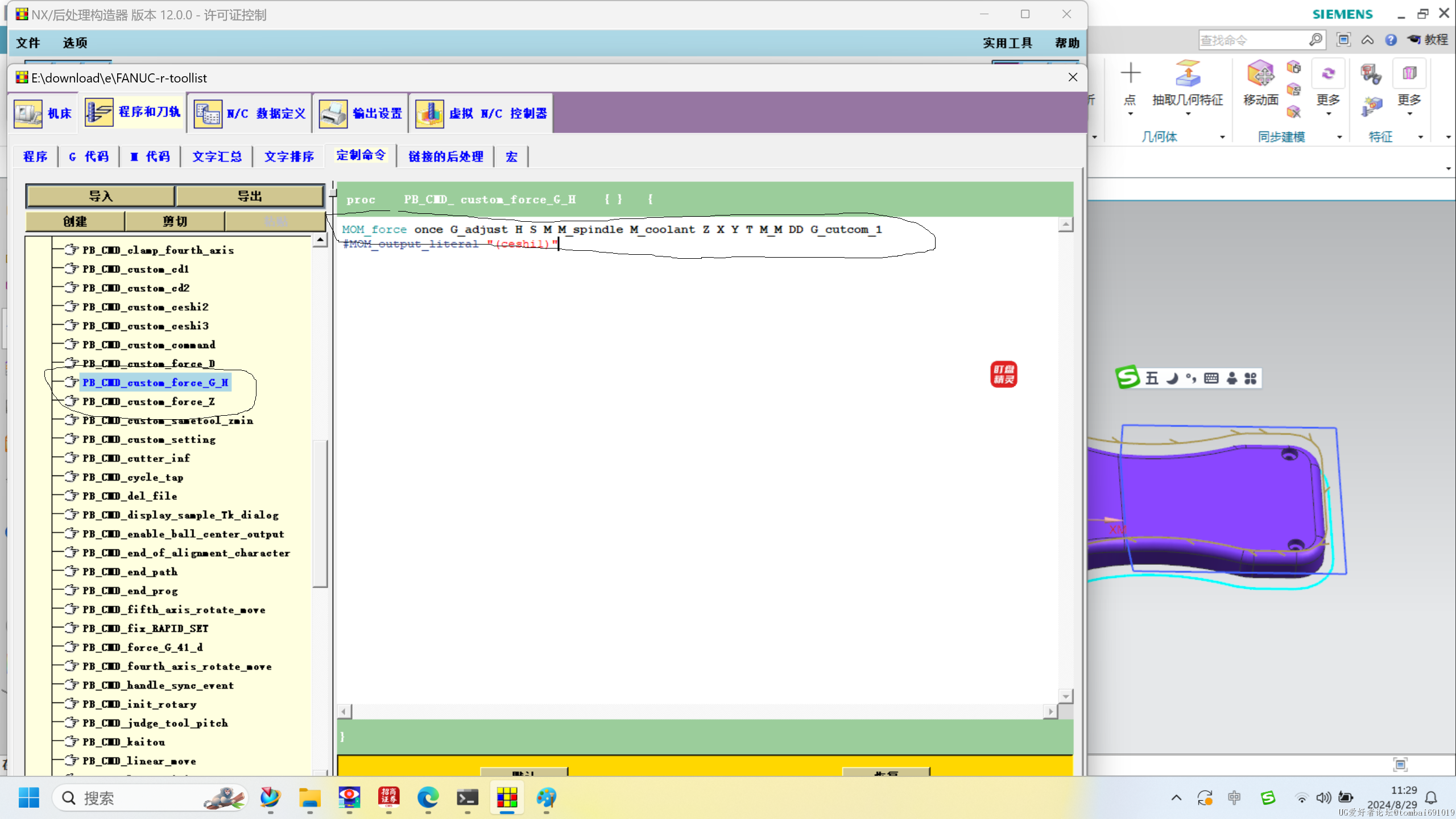Switch to the 程序 sub-tab

[35, 156]
